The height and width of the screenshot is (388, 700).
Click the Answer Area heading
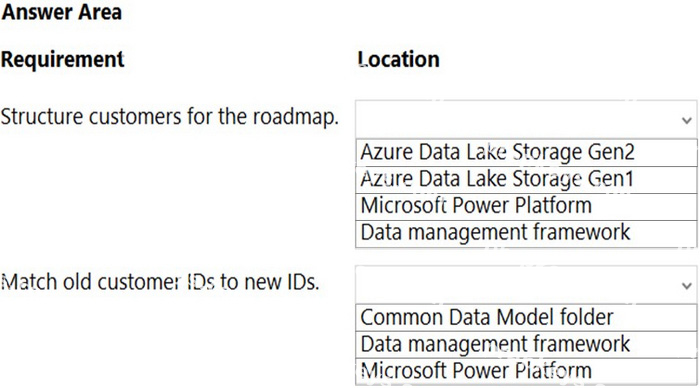62,12
